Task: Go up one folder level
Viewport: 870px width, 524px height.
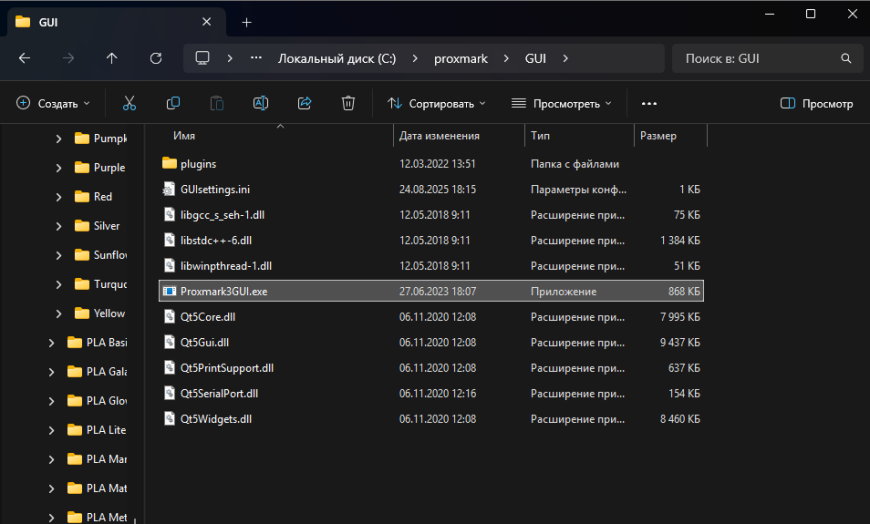Action: (x=112, y=58)
